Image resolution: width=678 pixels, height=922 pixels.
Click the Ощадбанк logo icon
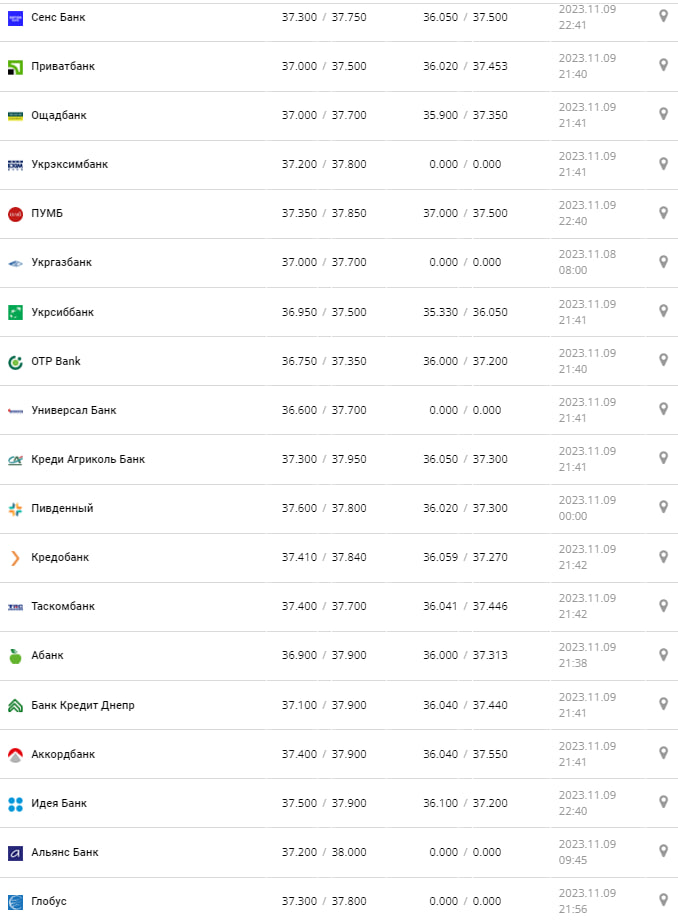click(15, 116)
